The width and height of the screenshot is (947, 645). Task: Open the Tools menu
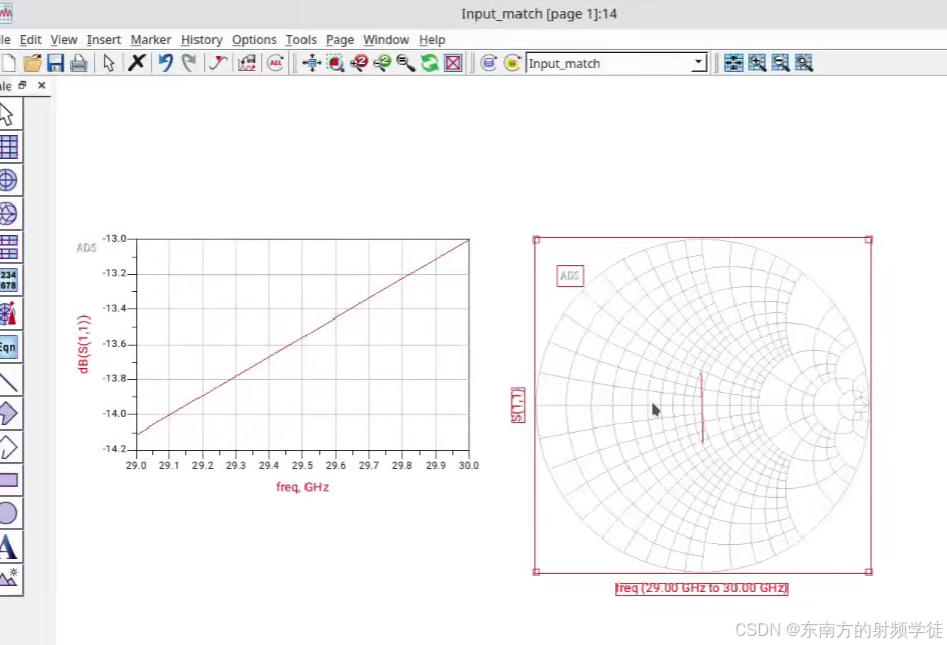pos(301,40)
